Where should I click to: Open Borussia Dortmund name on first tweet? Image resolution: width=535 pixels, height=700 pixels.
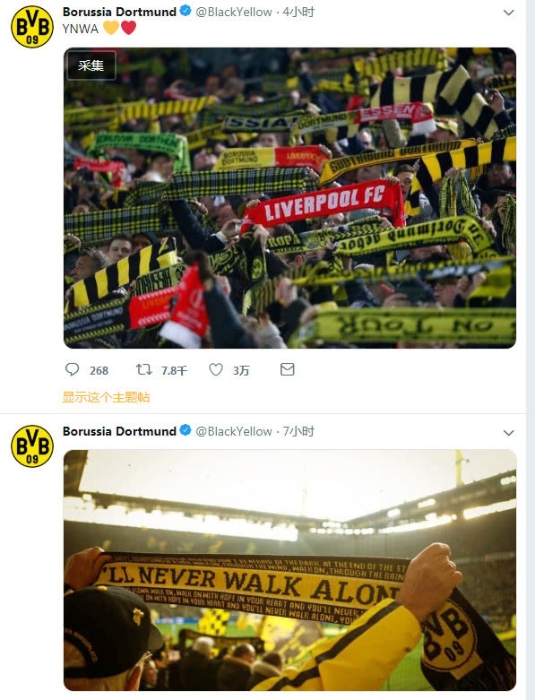point(119,12)
